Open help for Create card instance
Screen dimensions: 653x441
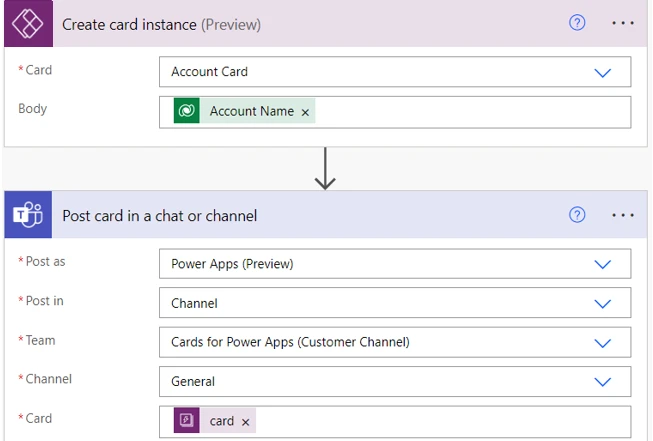coord(577,23)
